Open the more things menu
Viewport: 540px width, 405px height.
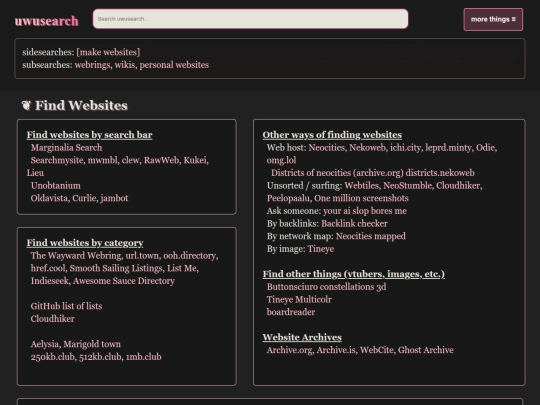[x=493, y=20]
